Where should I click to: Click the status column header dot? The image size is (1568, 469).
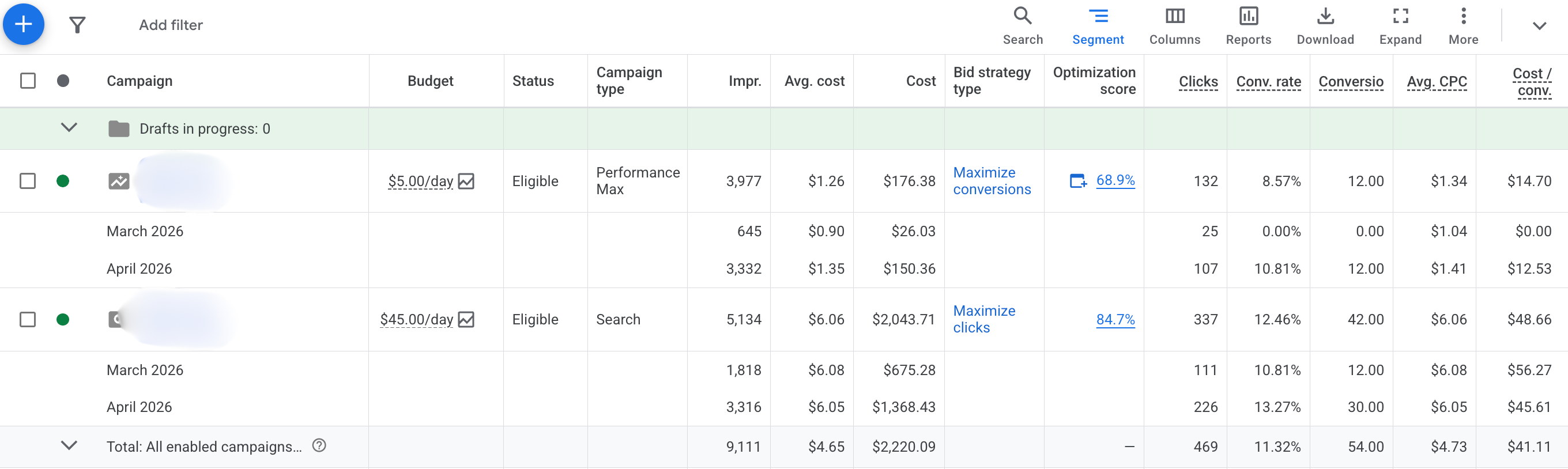[x=63, y=80]
